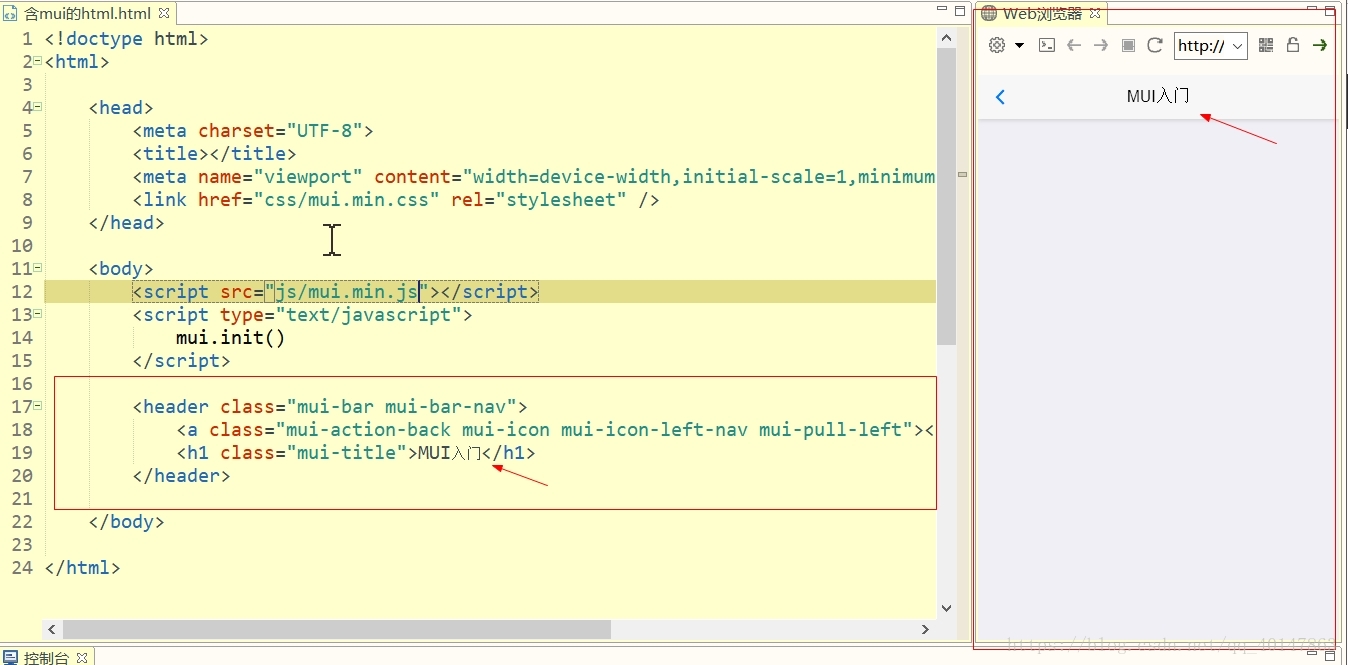Refresh the Web browser preview
The height and width of the screenshot is (665, 1348).
point(1155,45)
